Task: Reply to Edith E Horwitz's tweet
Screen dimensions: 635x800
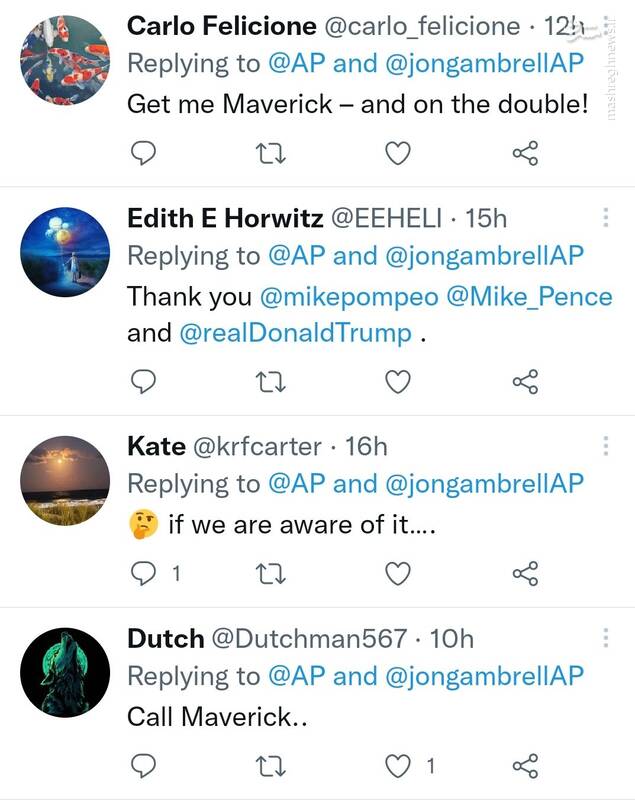Action: click(x=144, y=382)
